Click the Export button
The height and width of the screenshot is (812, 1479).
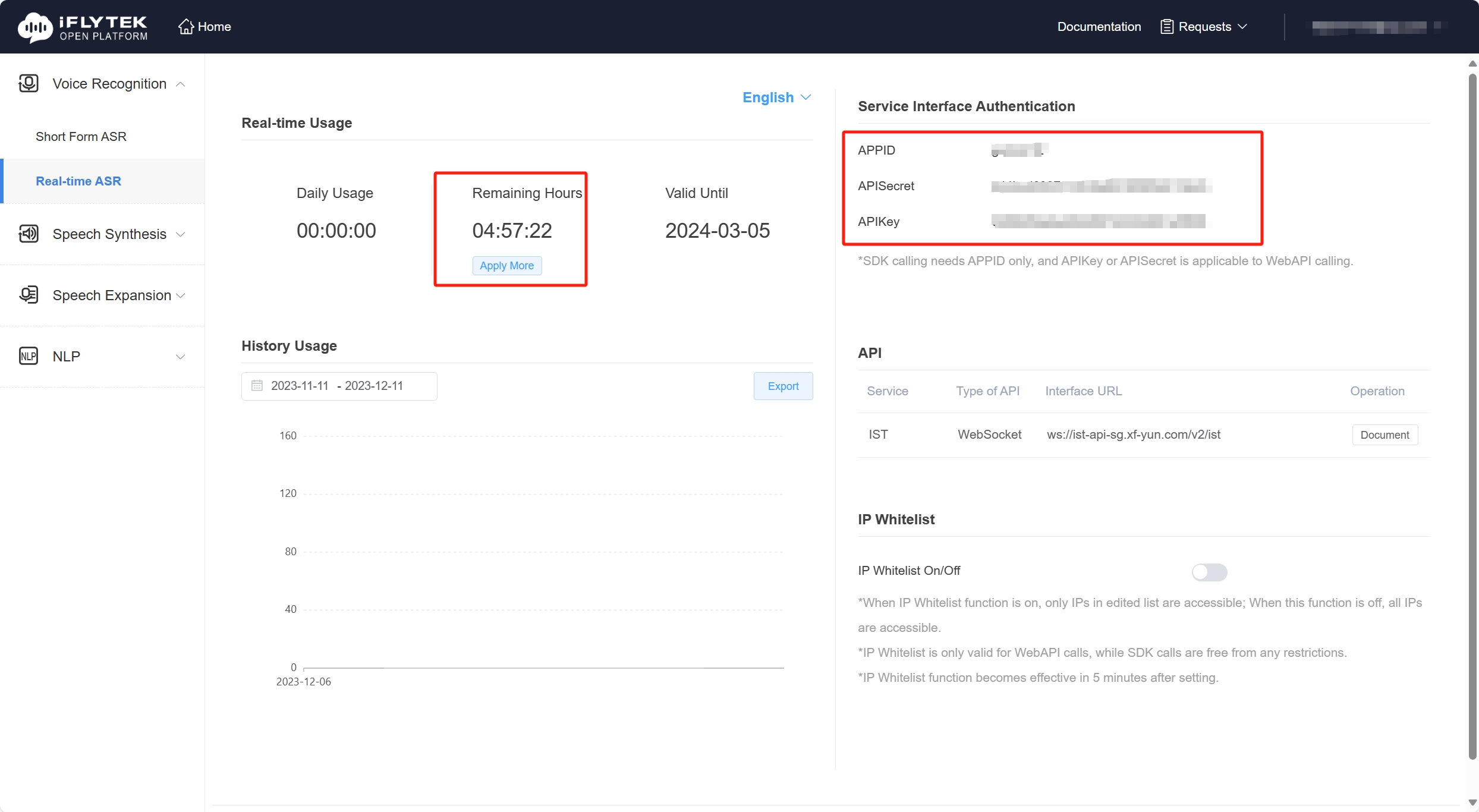[x=783, y=386]
